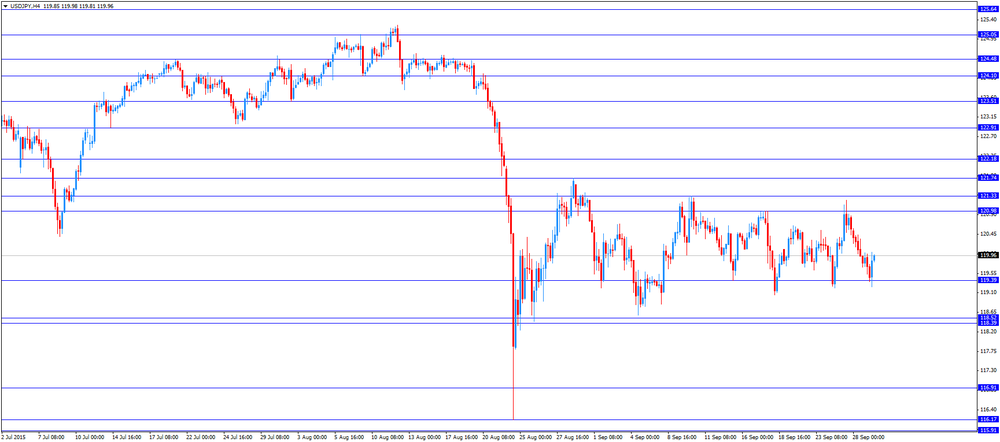Click the 13 Aug 00:00 time label
1000x442 pixels.
tap(423, 438)
